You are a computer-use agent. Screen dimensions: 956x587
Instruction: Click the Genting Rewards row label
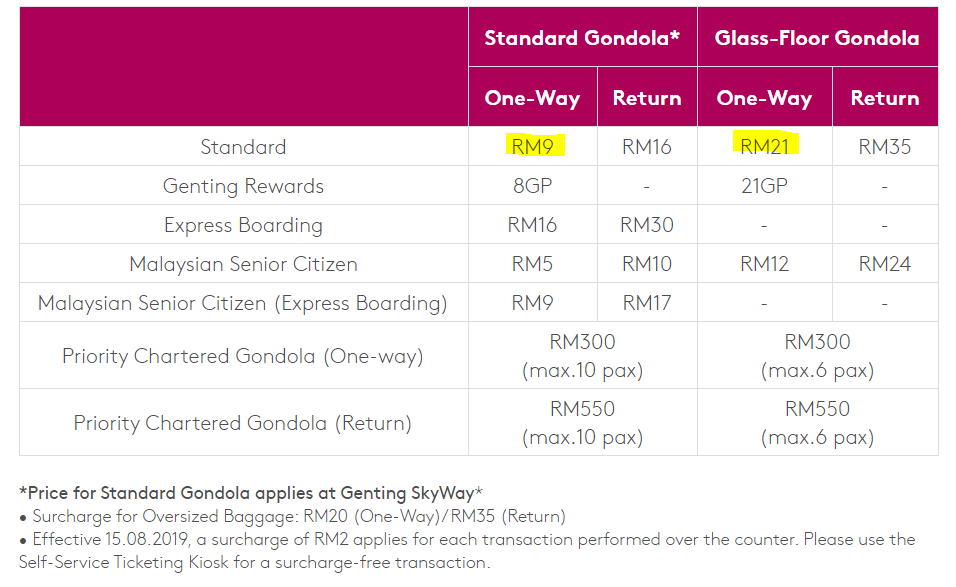tap(243, 186)
